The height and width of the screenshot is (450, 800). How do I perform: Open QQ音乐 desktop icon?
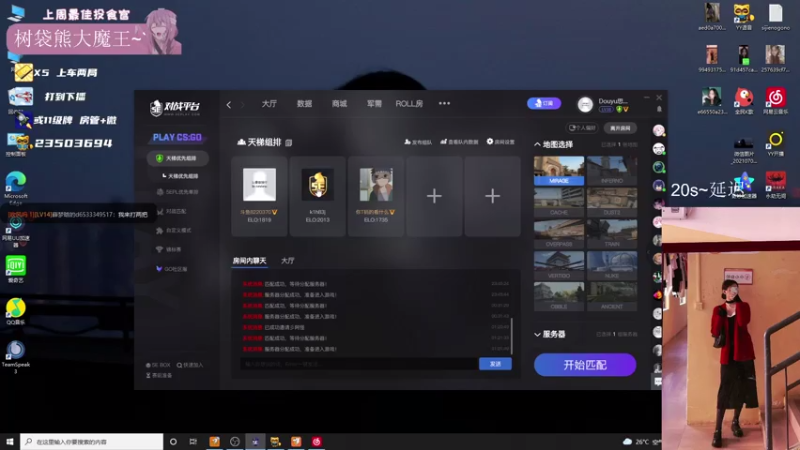click(x=16, y=312)
